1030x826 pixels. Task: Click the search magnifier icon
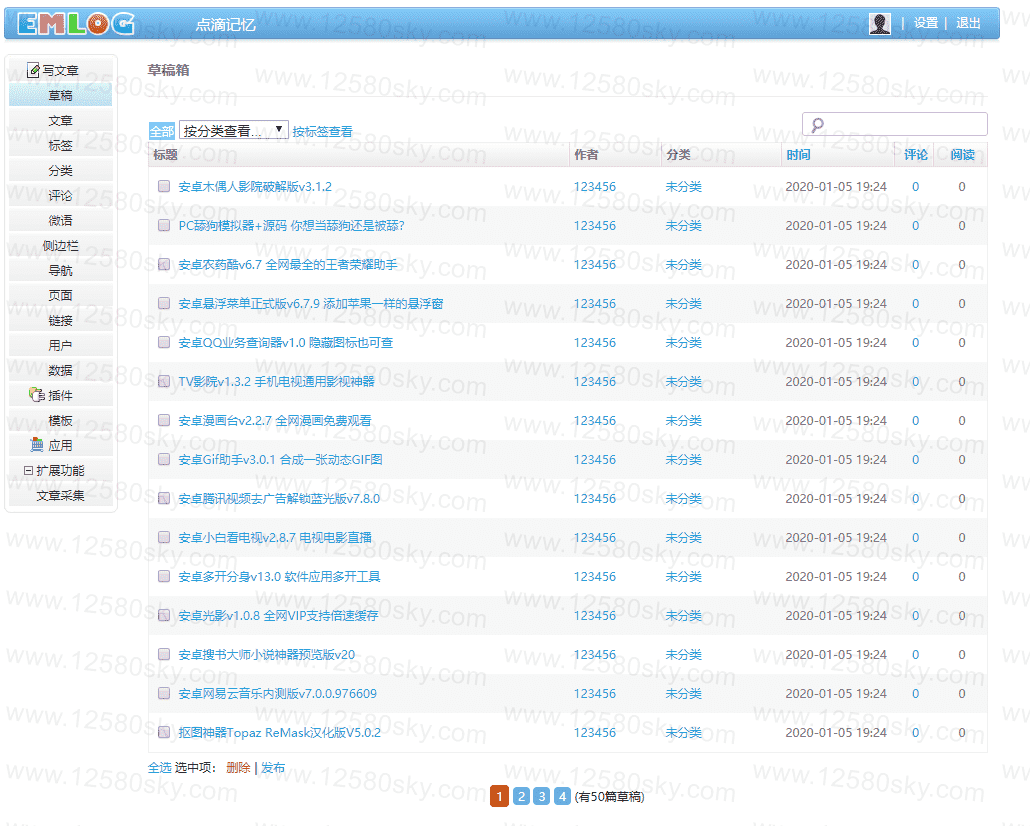pos(817,125)
